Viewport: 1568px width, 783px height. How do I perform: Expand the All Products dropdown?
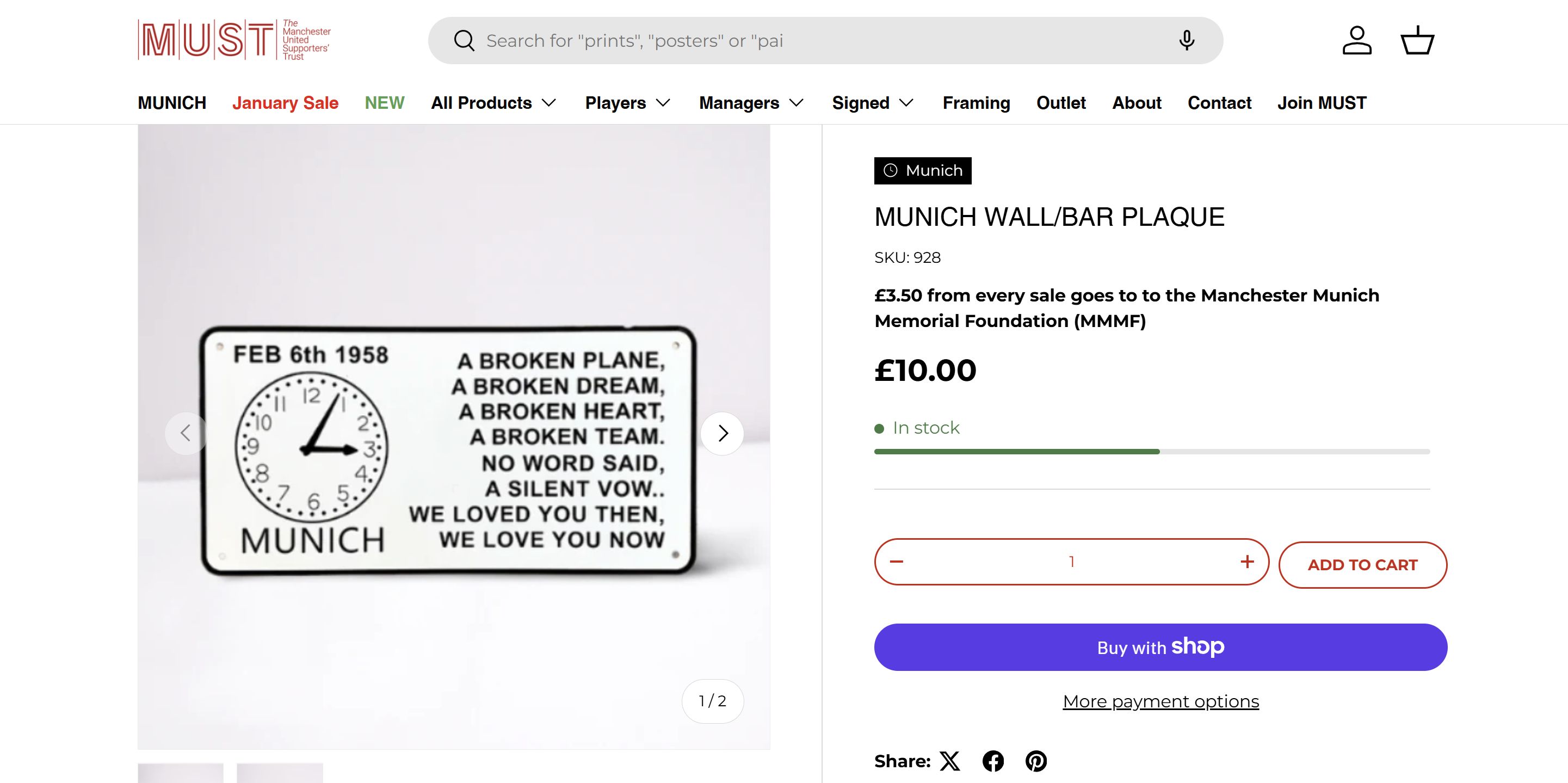(493, 103)
